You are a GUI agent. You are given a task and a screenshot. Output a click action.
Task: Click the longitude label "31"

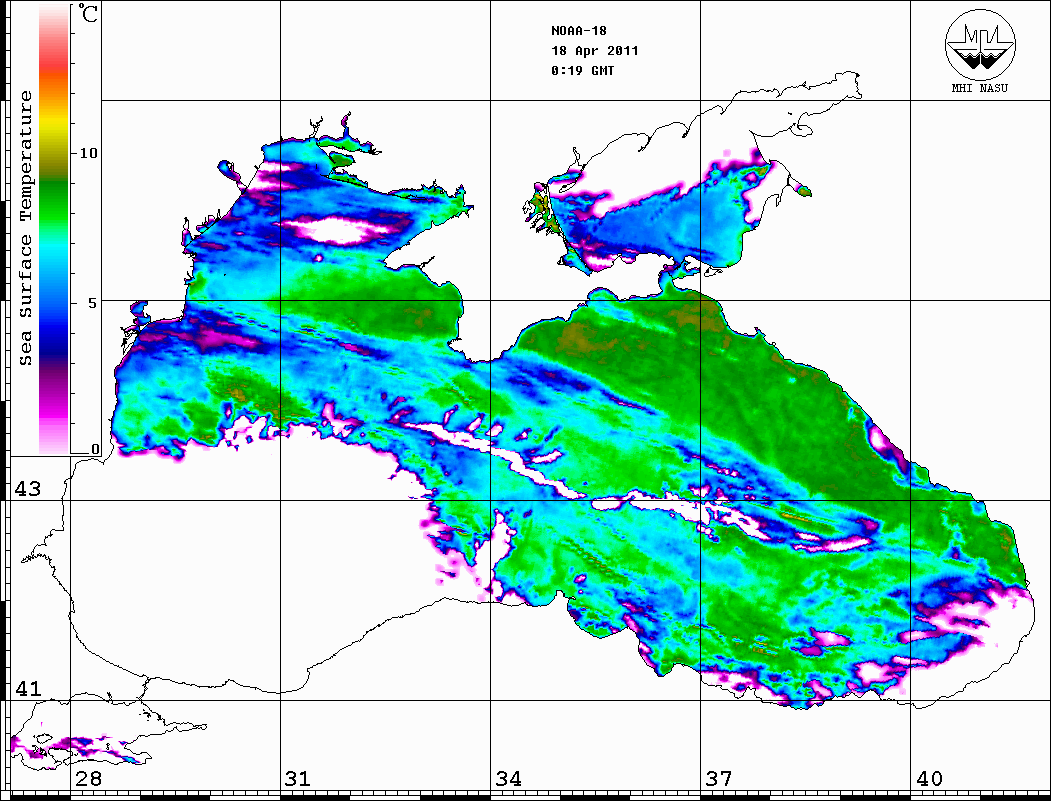pyautogui.click(x=298, y=778)
